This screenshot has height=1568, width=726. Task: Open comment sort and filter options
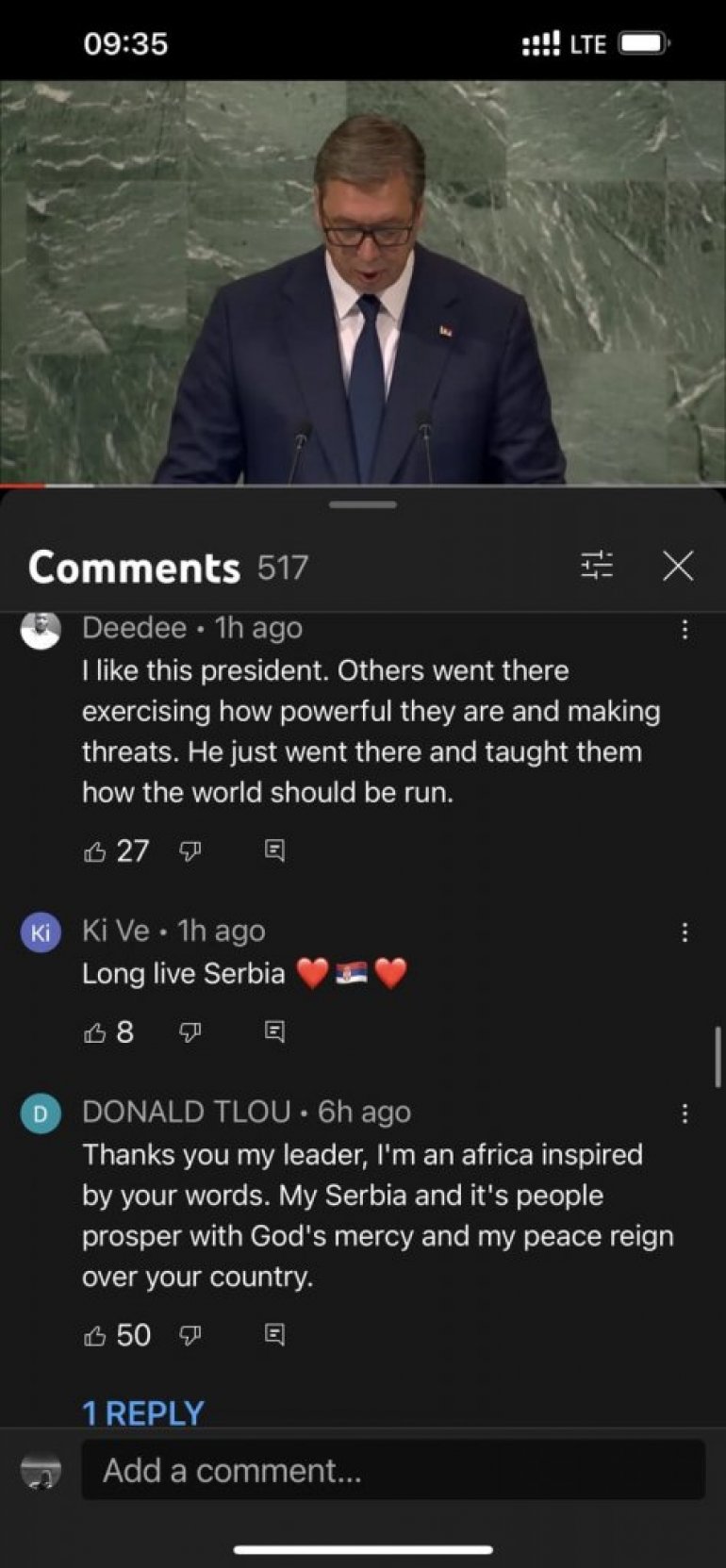coord(597,566)
